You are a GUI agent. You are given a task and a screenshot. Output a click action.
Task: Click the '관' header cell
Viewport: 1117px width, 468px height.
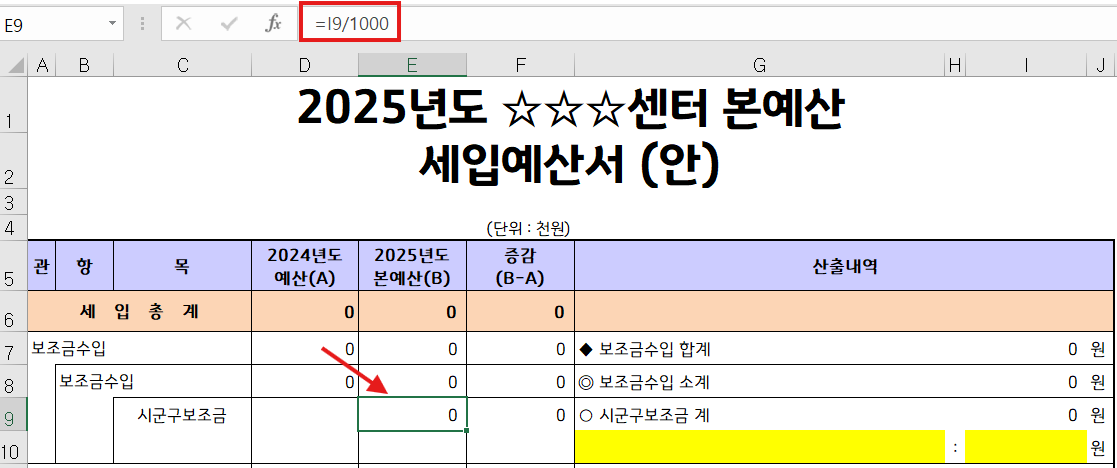coord(42,266)
